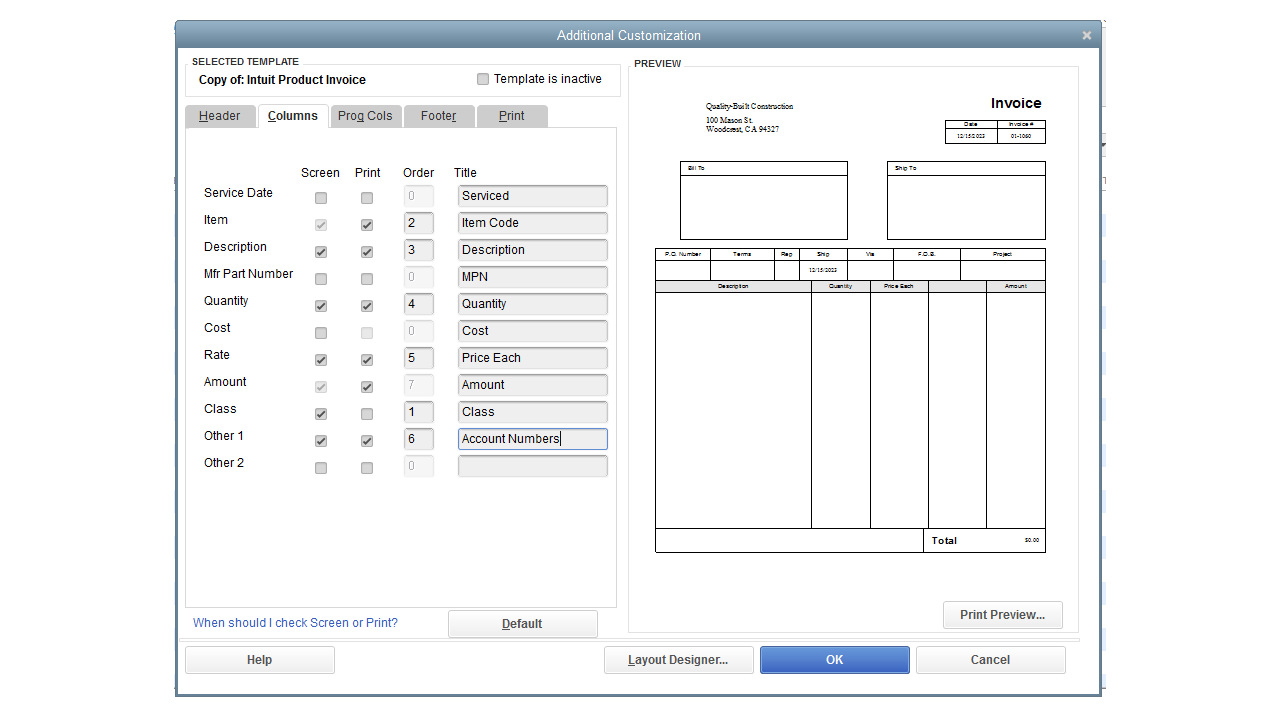Image resolution: width=1280 pixels, height=720 pixels.
Task: Go to the Print tab
Action: pos(511,116)
